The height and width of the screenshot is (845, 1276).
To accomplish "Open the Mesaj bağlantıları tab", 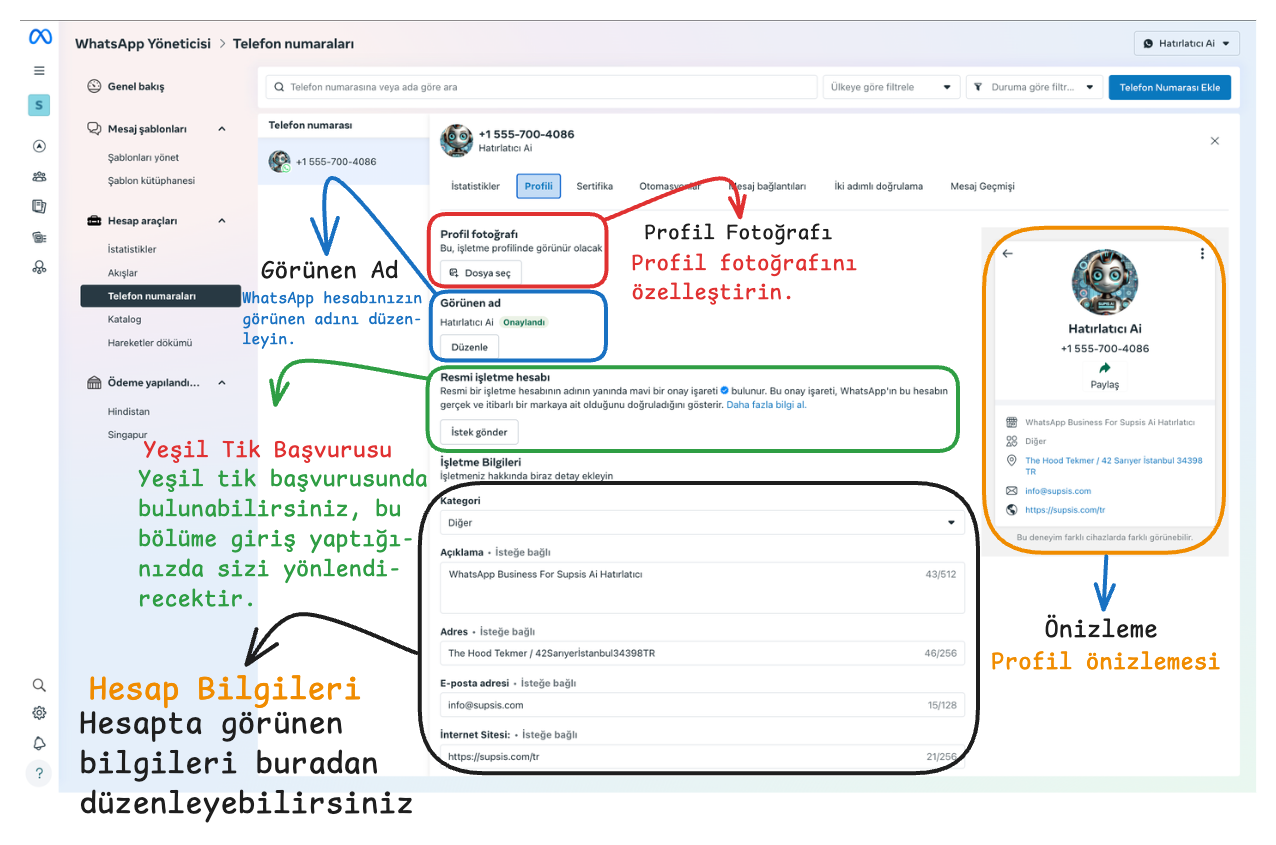I will coord(767,186).
